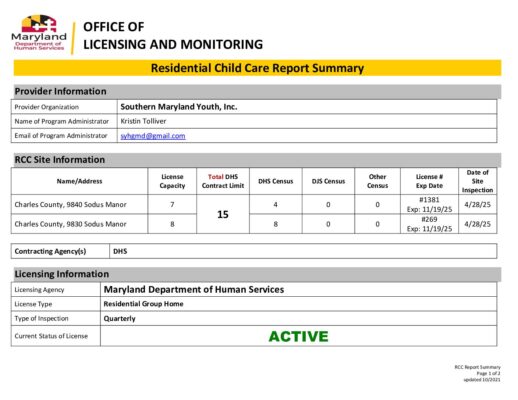Click the Maryland Department of Human Services logo
This screenshot has height=400, width=518.
[x=39, y=33]
